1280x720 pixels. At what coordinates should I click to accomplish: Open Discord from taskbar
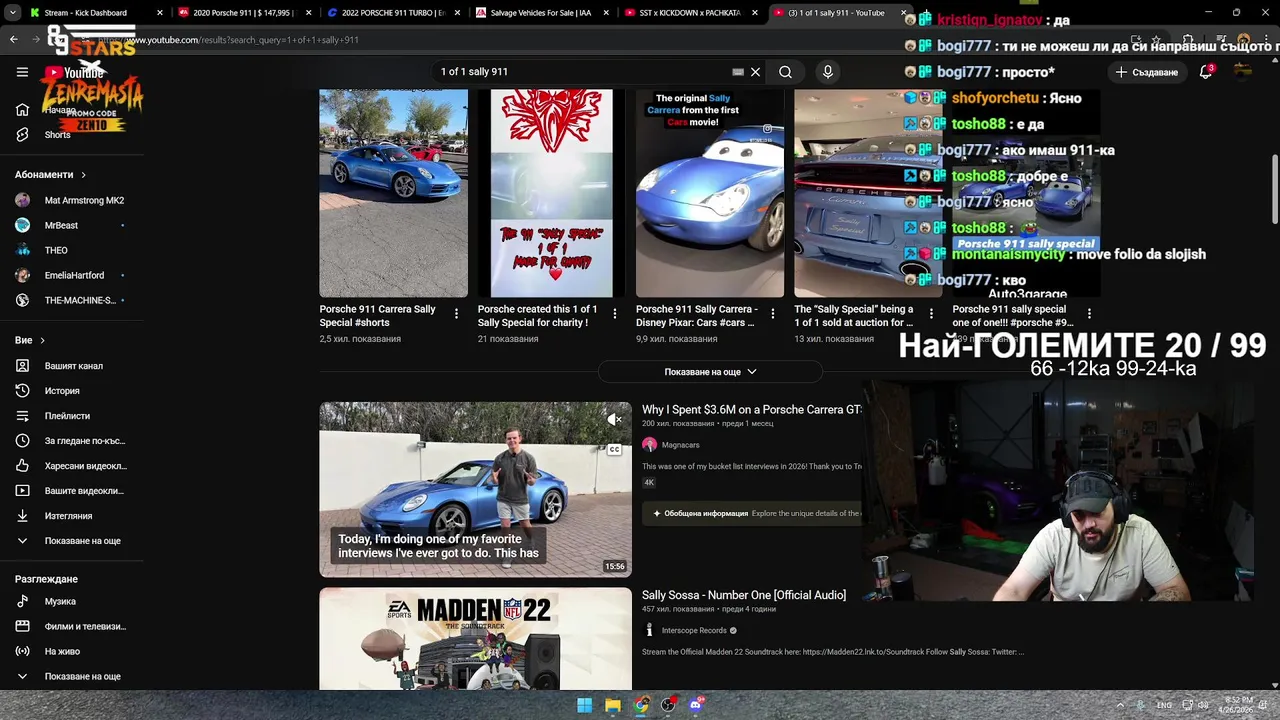pos(697,705)
